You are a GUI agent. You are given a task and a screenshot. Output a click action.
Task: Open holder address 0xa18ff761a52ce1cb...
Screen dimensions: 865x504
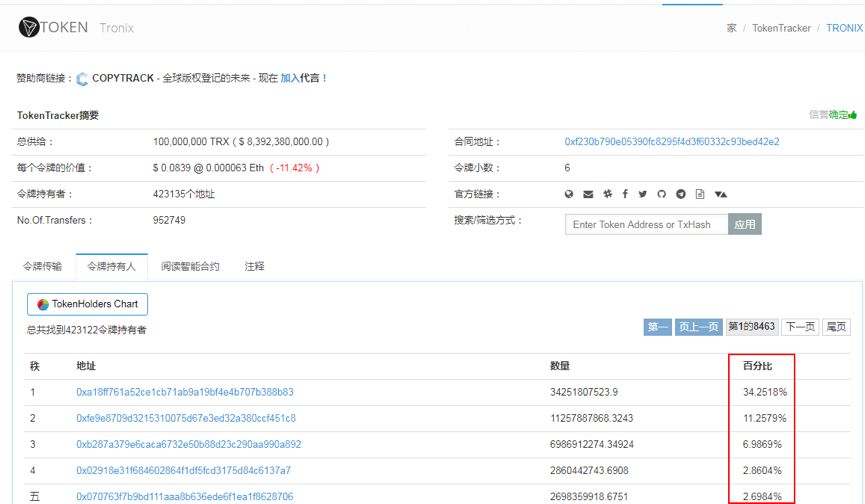[x=185, y=392]
